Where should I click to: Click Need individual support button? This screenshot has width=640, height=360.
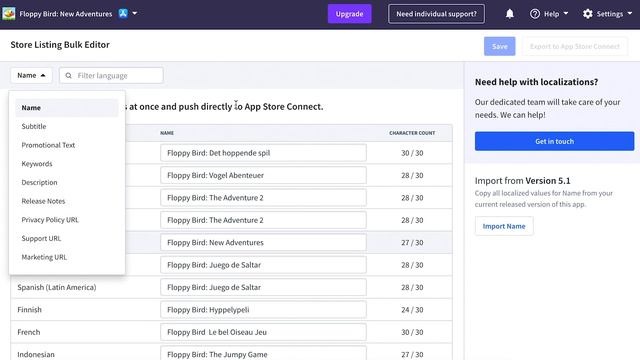436,14
